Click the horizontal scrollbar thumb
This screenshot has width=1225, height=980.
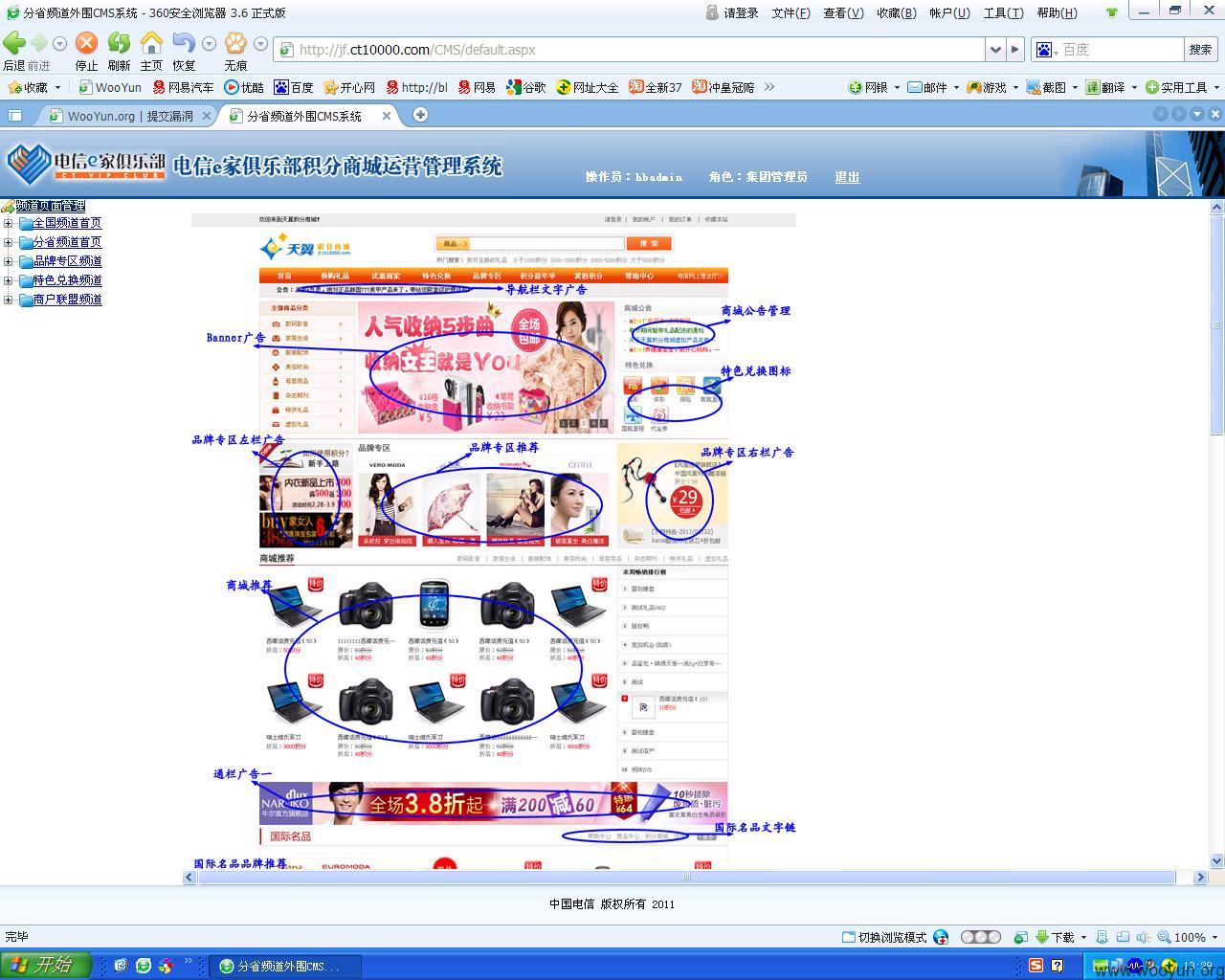686,877
